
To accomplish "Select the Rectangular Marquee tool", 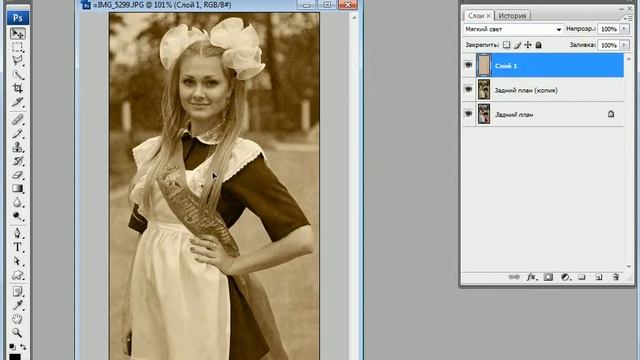I will [x=17, y=47].
